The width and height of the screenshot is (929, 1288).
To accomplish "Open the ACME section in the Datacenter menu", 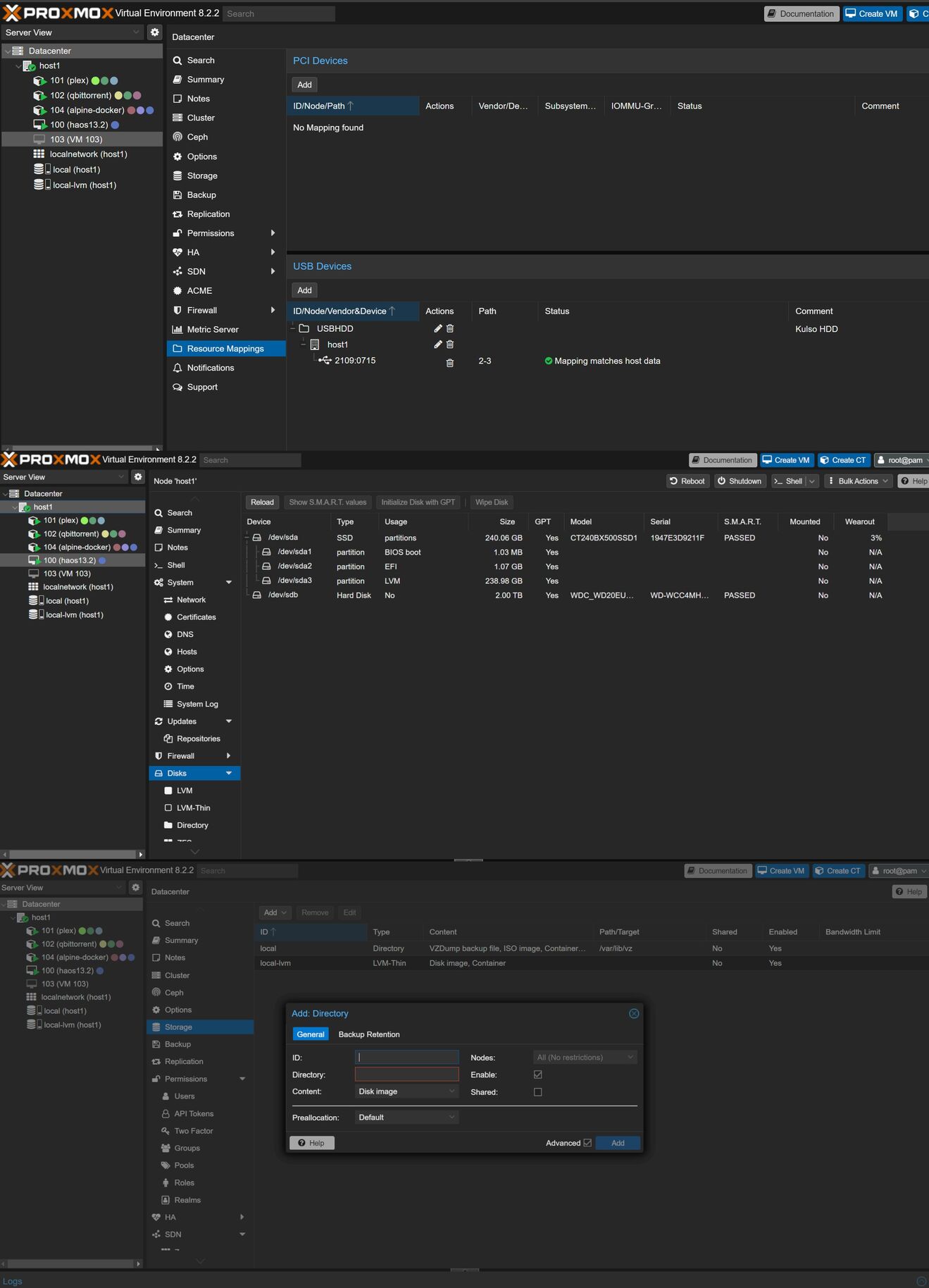I will [x=199, y=290].
